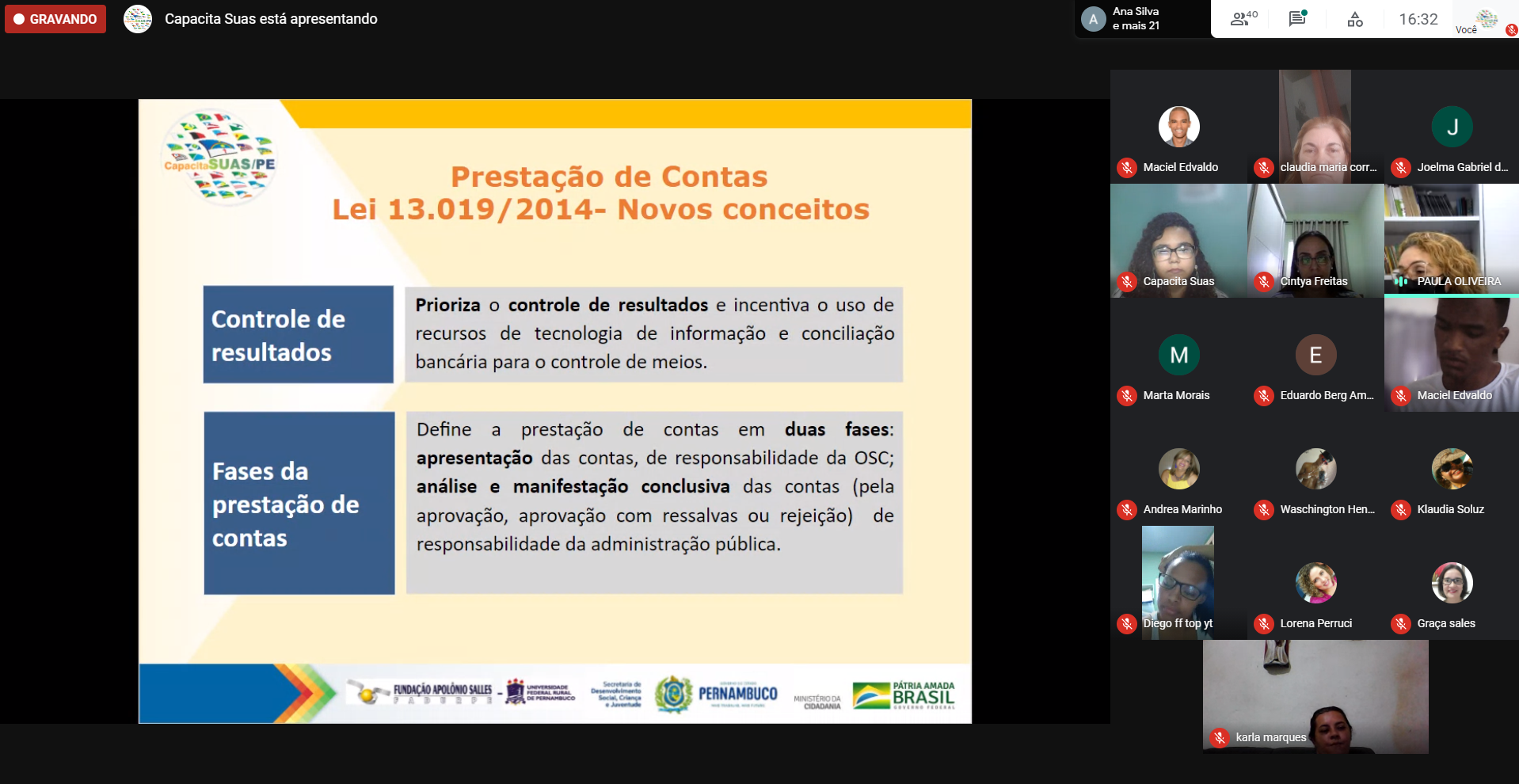Click the presented Prestação de Contas slide
The image size is (1519, 784).
pyautogui.click(x=554, y=410)
